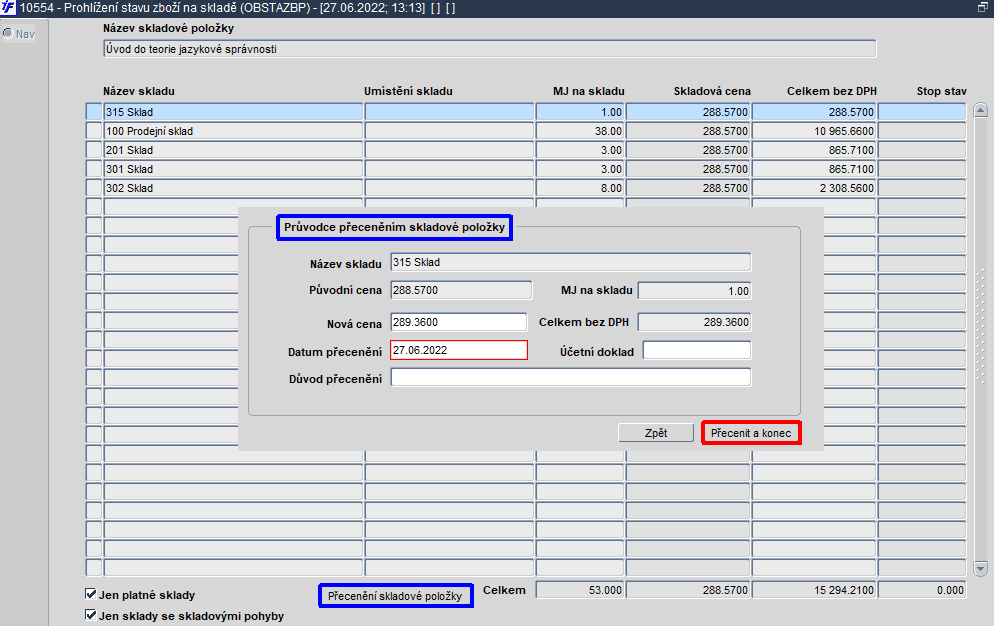Click the row selector for '100 Prodejní sklad'

pyautogui.click(x=94, y=131)
